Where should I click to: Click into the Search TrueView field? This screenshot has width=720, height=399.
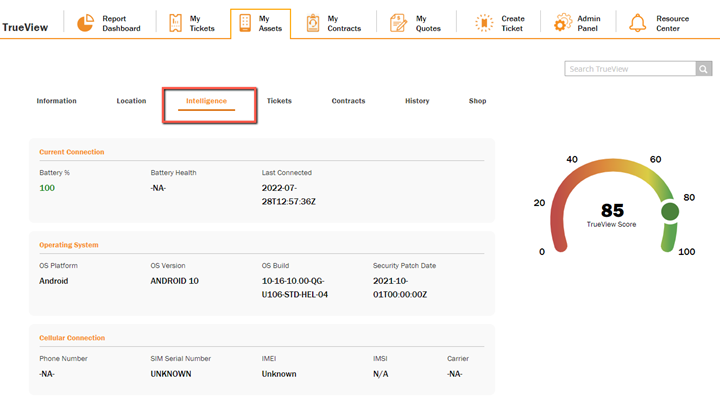(x=630, y=69)
